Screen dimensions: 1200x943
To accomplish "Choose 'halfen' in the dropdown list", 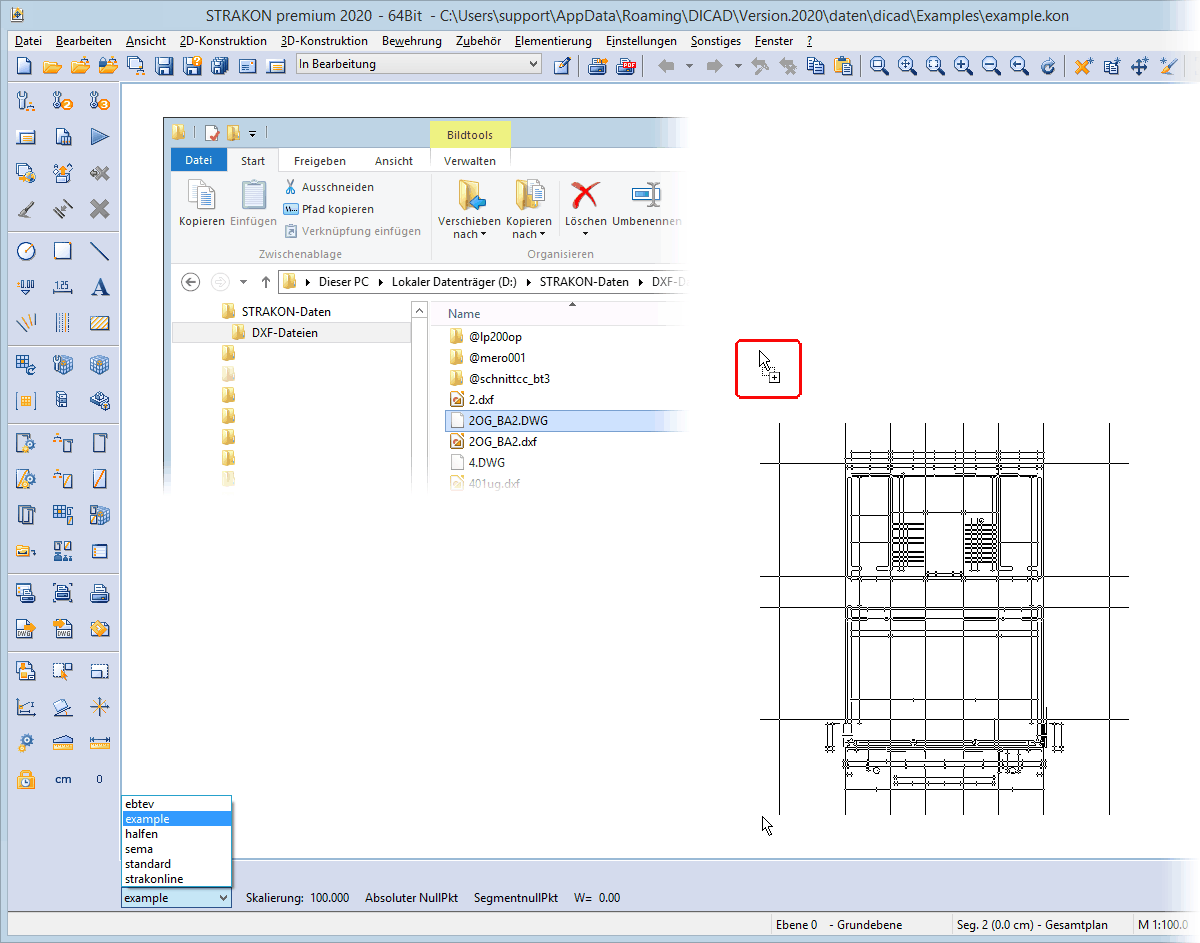I will (177, 834).
